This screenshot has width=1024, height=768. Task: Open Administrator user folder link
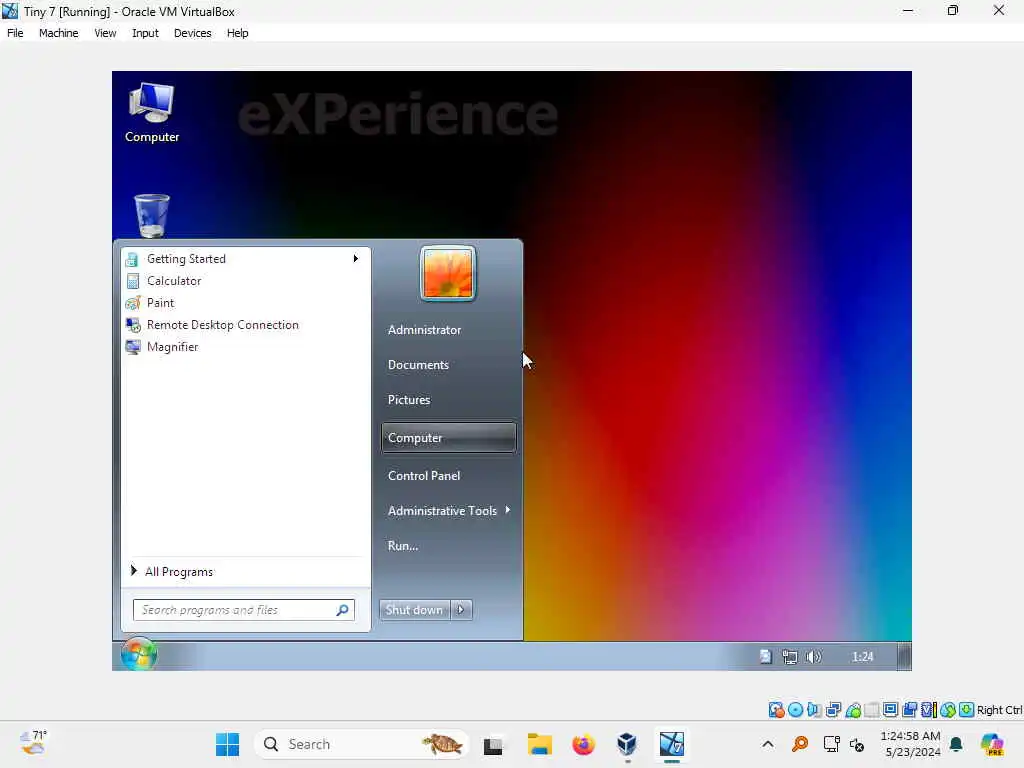pyautogui.click(x=424, y=330)
